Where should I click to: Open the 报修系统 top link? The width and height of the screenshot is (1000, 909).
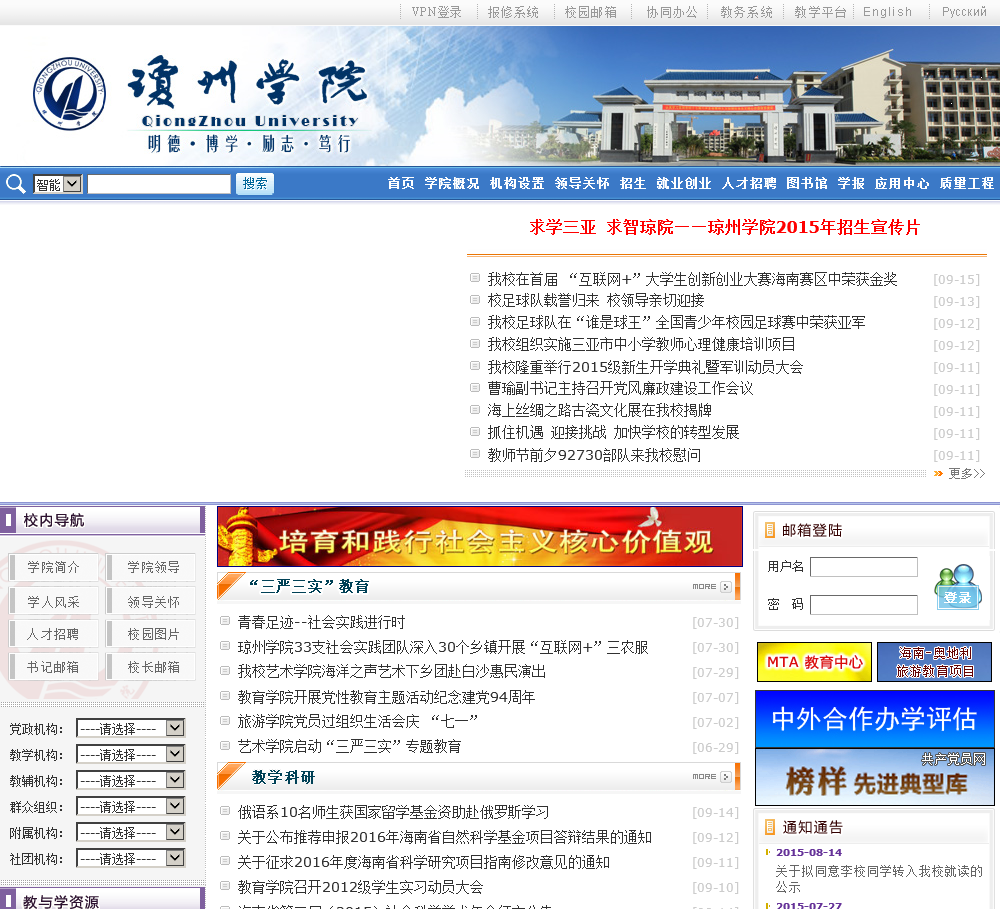pyautogui.click(x=513, y=12)
